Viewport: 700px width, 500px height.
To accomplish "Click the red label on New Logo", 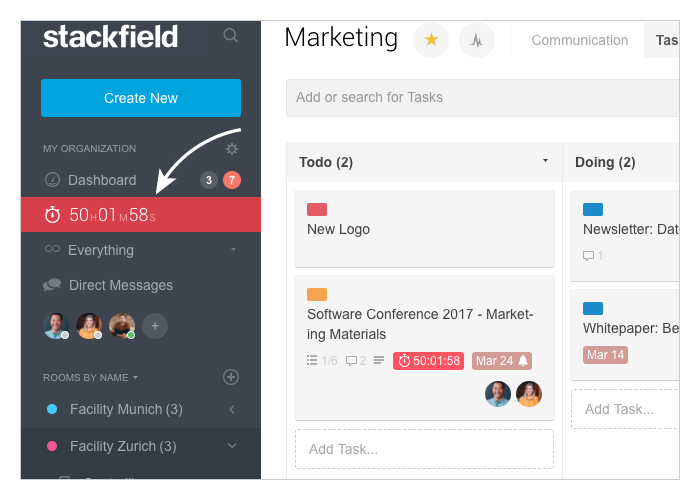I will pos(317,209).
